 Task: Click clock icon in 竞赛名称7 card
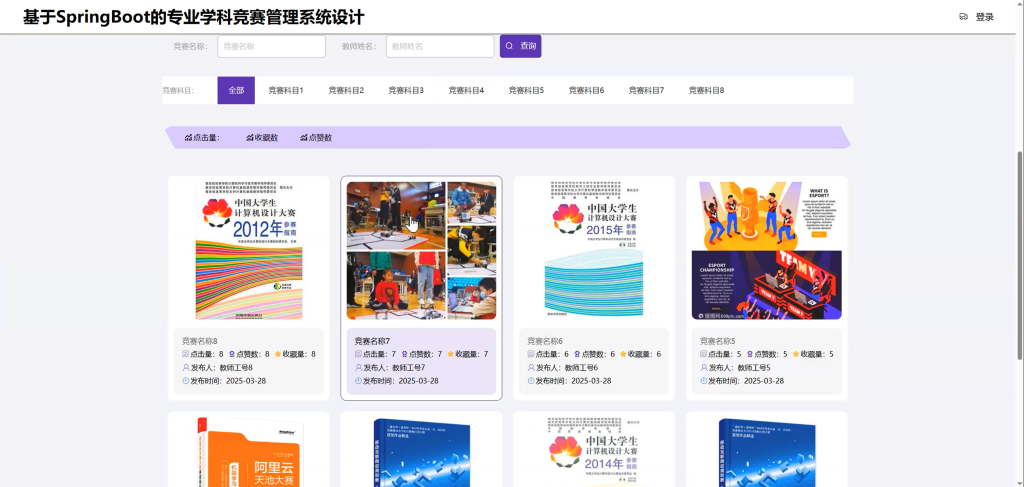[358, 381]
